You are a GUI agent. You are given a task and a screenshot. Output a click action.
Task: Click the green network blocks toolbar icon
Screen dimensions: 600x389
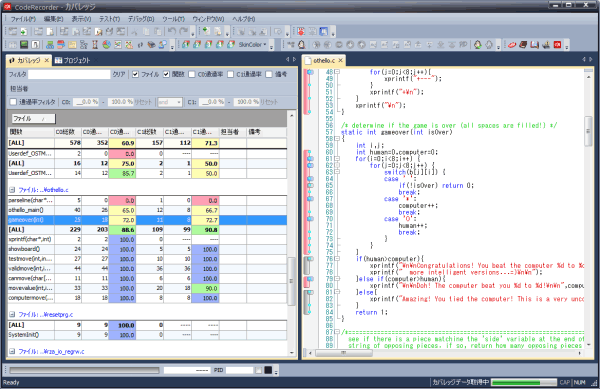click(x=50, y=45)
